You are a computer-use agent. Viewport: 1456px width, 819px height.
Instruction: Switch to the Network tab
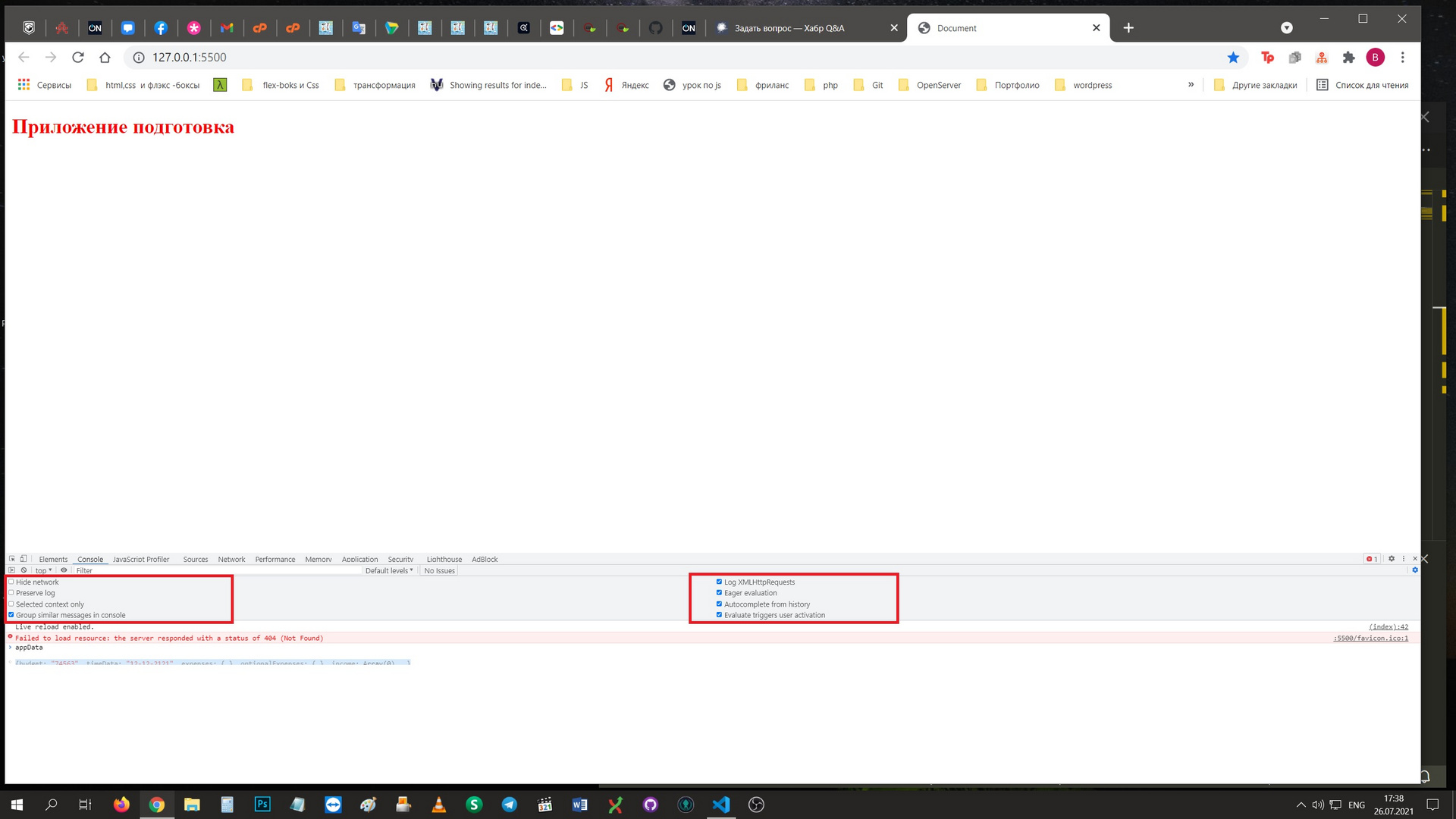pyautogui.click(x=231, y=559)
